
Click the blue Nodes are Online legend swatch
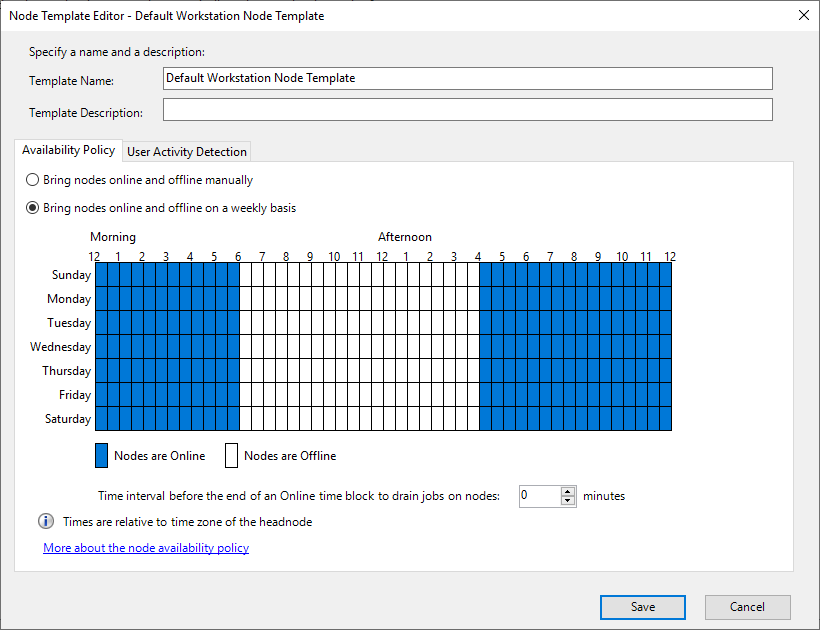coord(101,455)
